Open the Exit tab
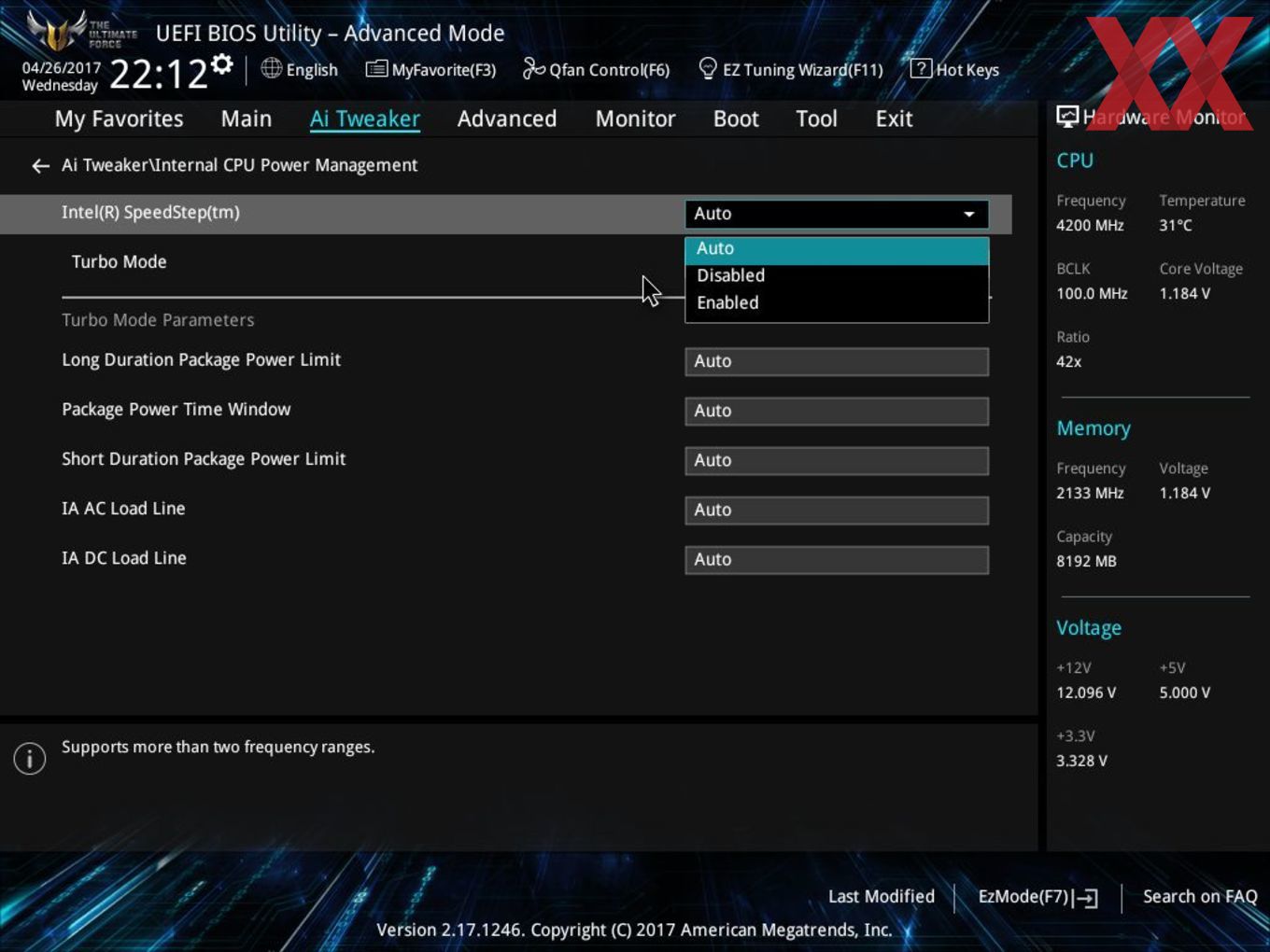1270x952 pixels. 894,119
